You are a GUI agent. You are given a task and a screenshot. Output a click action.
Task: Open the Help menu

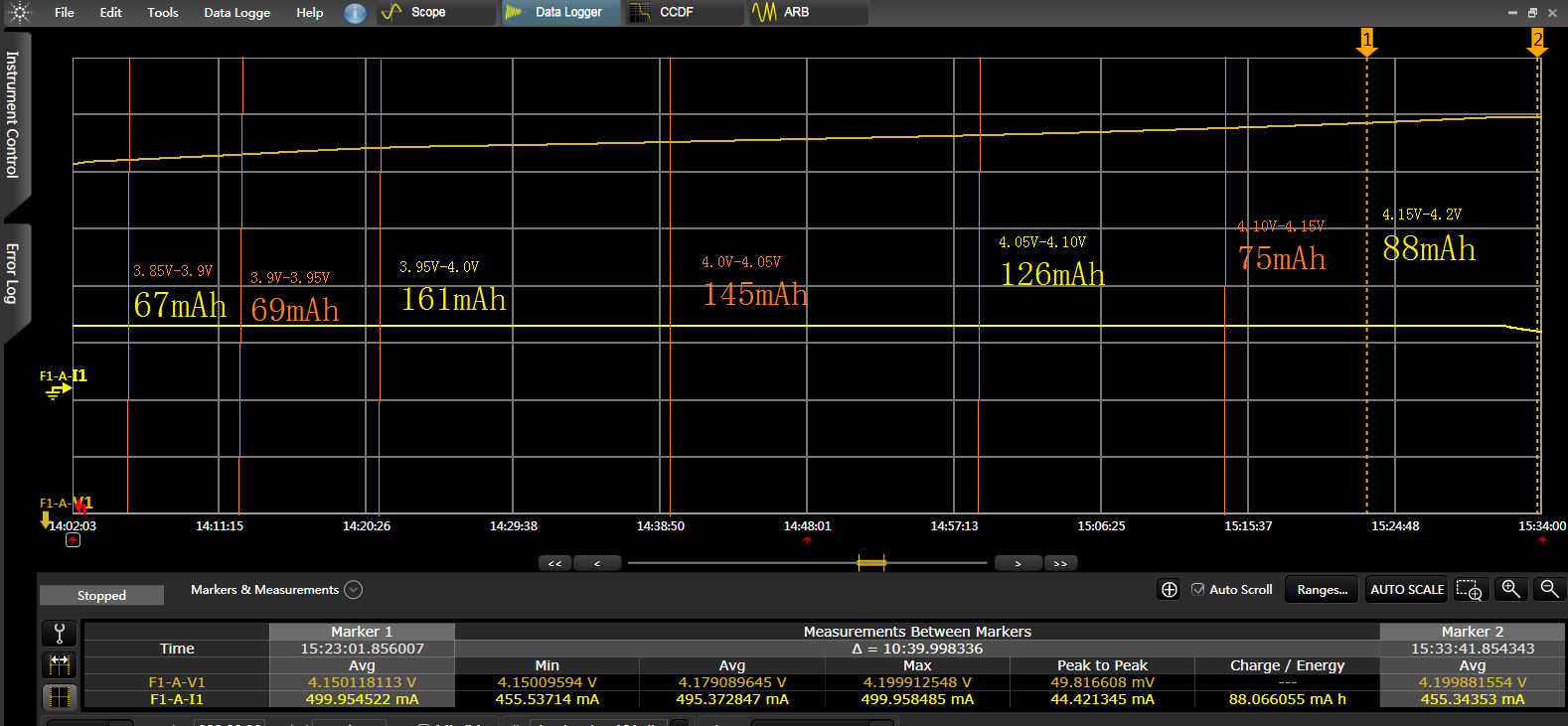click(x=310, y=13)
